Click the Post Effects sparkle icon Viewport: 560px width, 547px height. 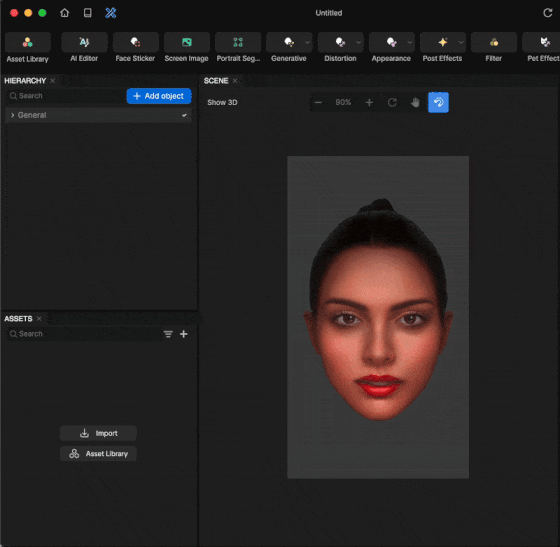pyautogui.click(x=442, y=42)
